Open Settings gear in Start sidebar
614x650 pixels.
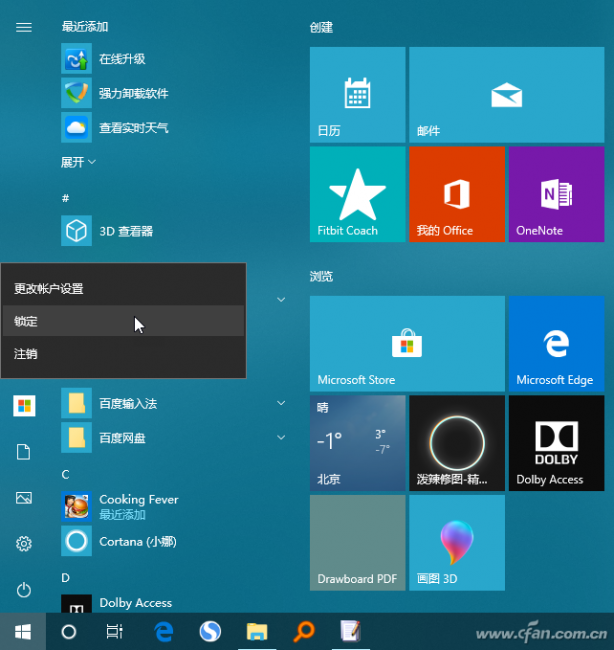tap(24, 543)
